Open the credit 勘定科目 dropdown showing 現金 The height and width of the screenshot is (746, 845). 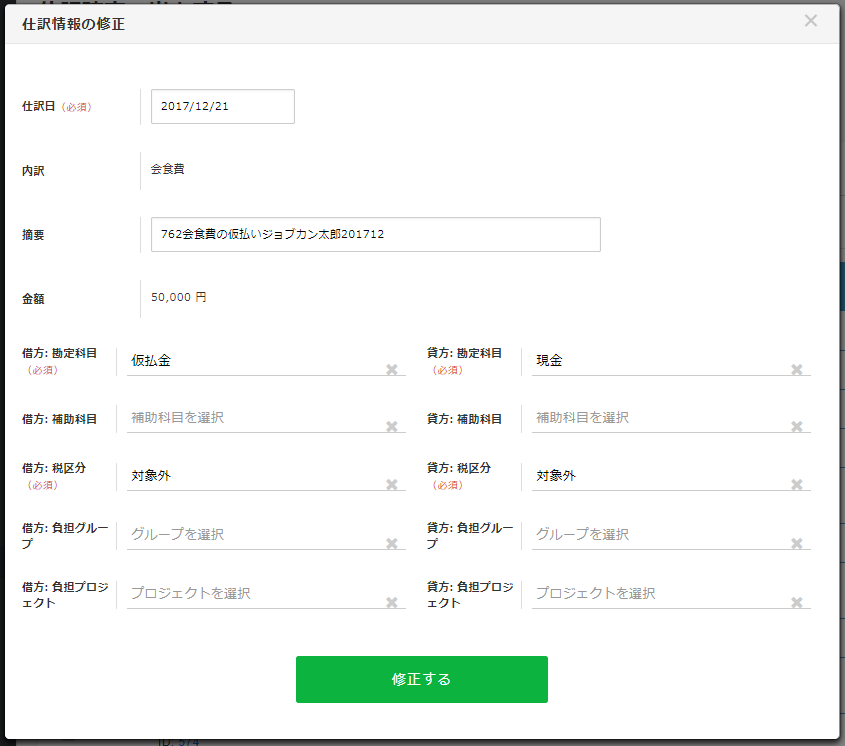[x=655, y=361]
